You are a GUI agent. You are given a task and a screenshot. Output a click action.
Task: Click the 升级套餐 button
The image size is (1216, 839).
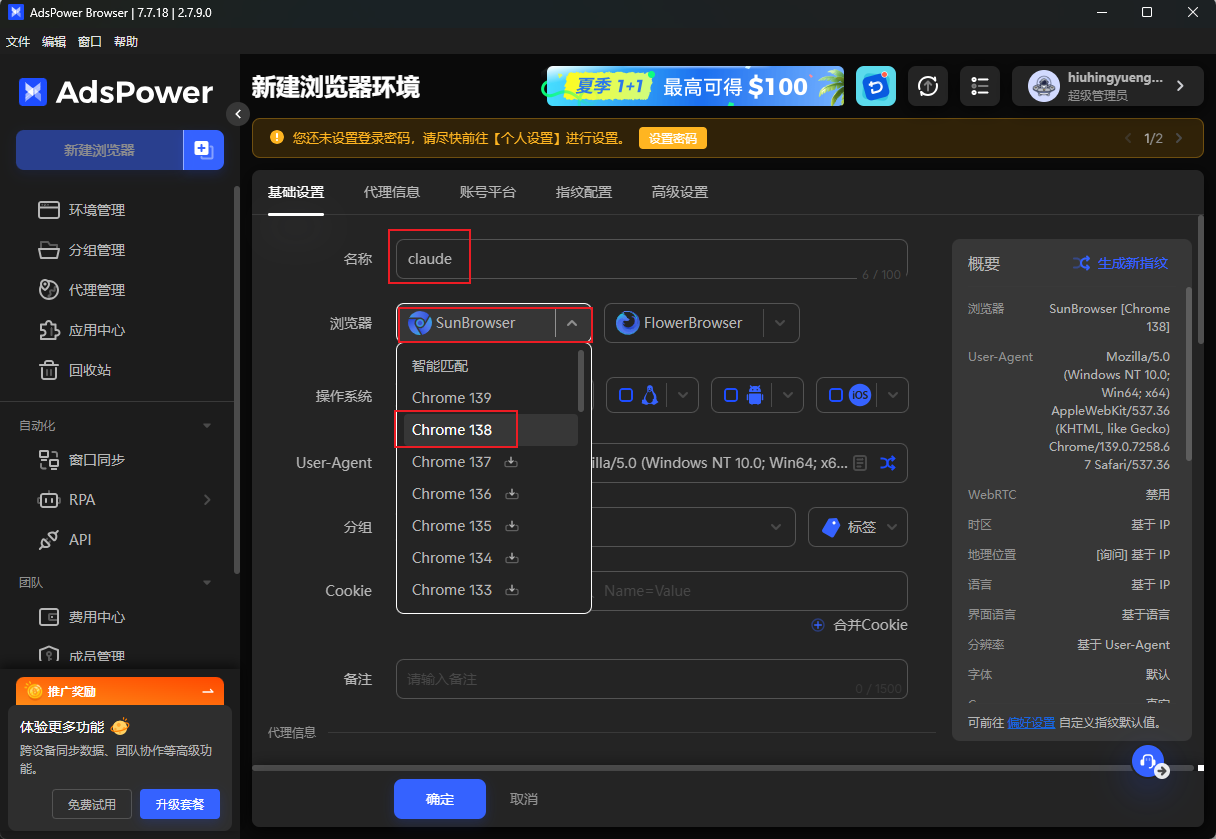[x=180, y=804]
